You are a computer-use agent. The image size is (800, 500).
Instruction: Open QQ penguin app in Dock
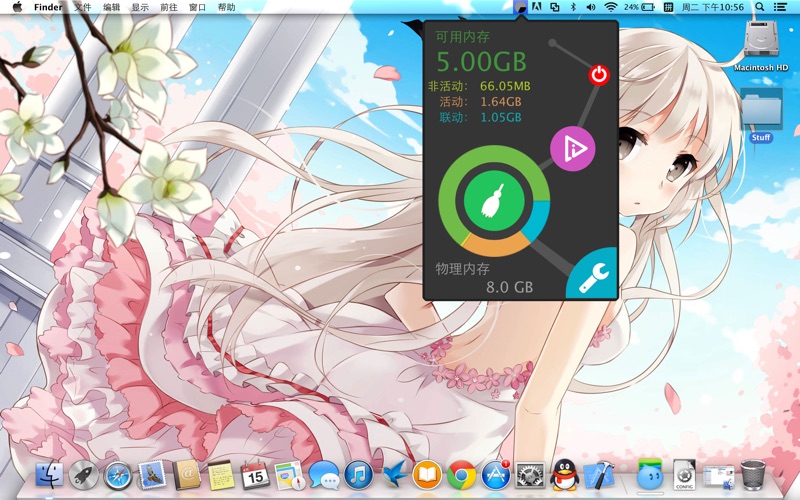click(x=563, y=474)
